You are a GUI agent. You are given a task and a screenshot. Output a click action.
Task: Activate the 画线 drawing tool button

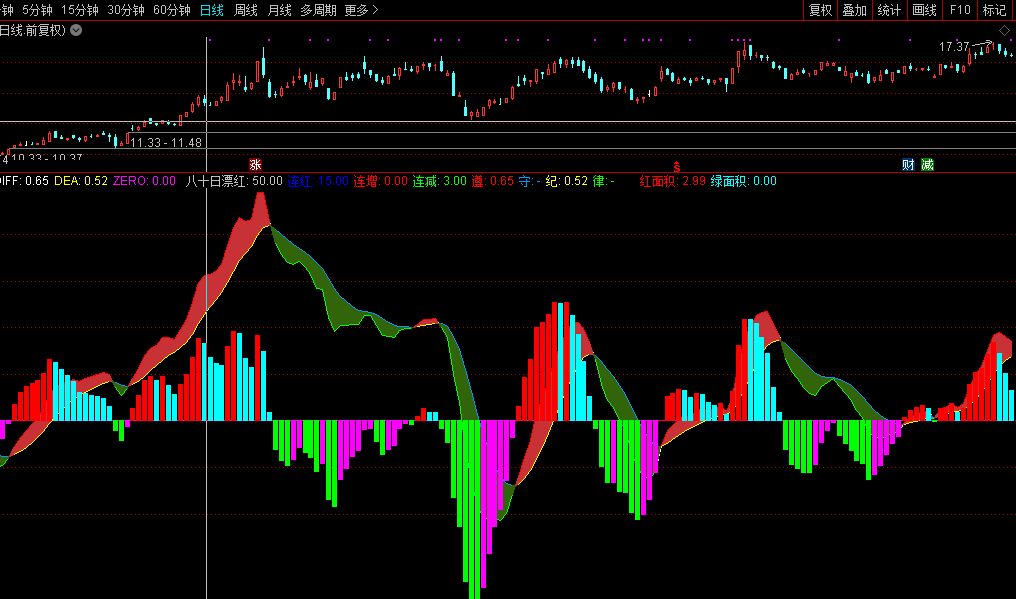(924, 10)
